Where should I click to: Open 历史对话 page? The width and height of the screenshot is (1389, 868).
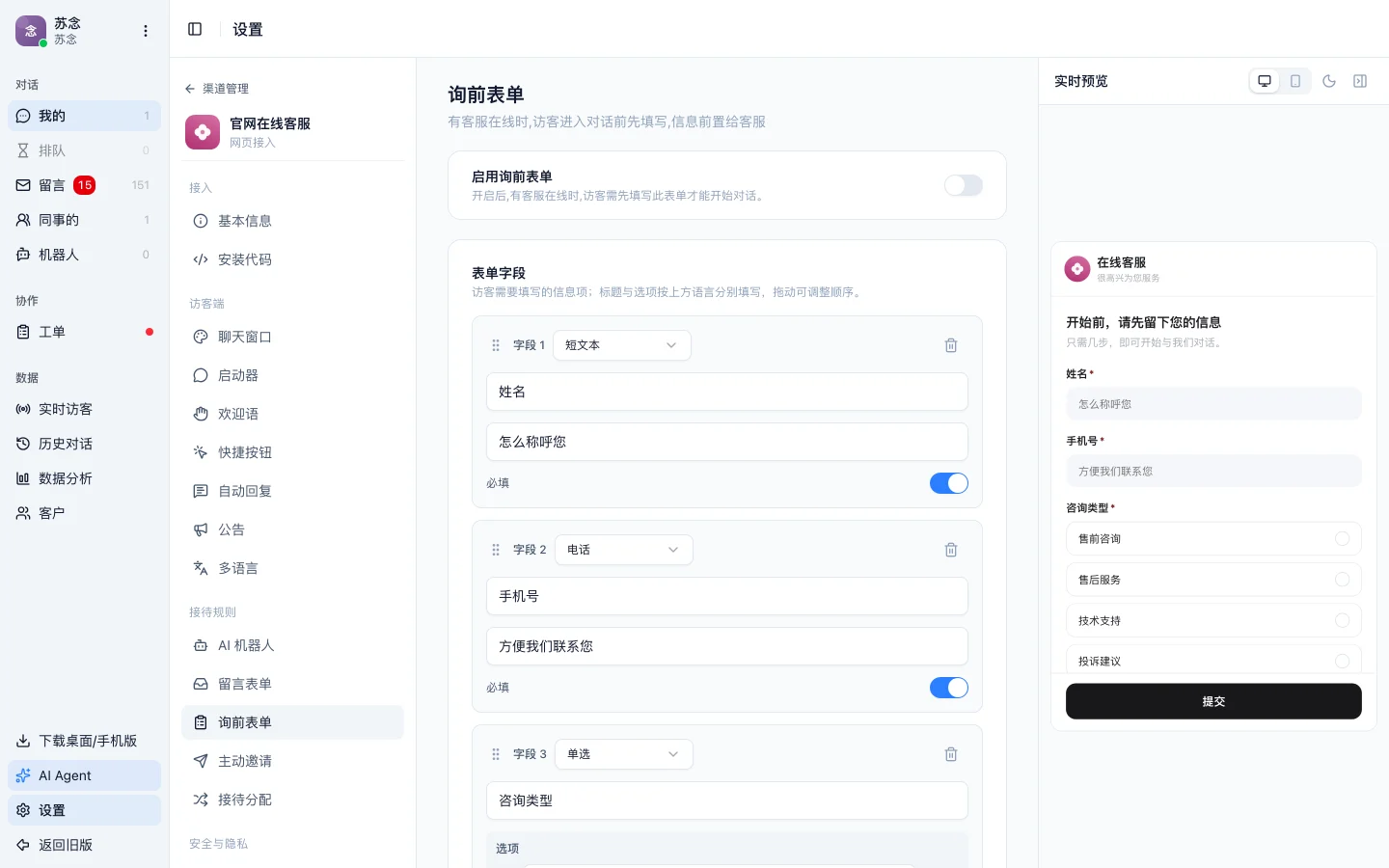click(84, 444)
